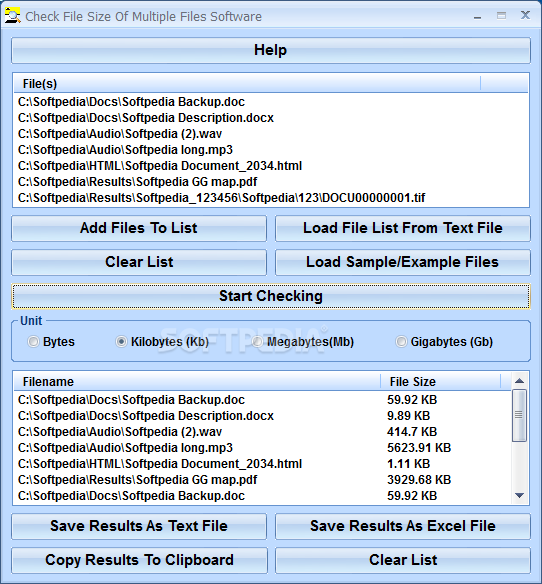Image resolution: width=542 pixels, height=584 pixels.
Task: Click Save Results As Text File
Action: pyautogui.click(x=139, y=526)
